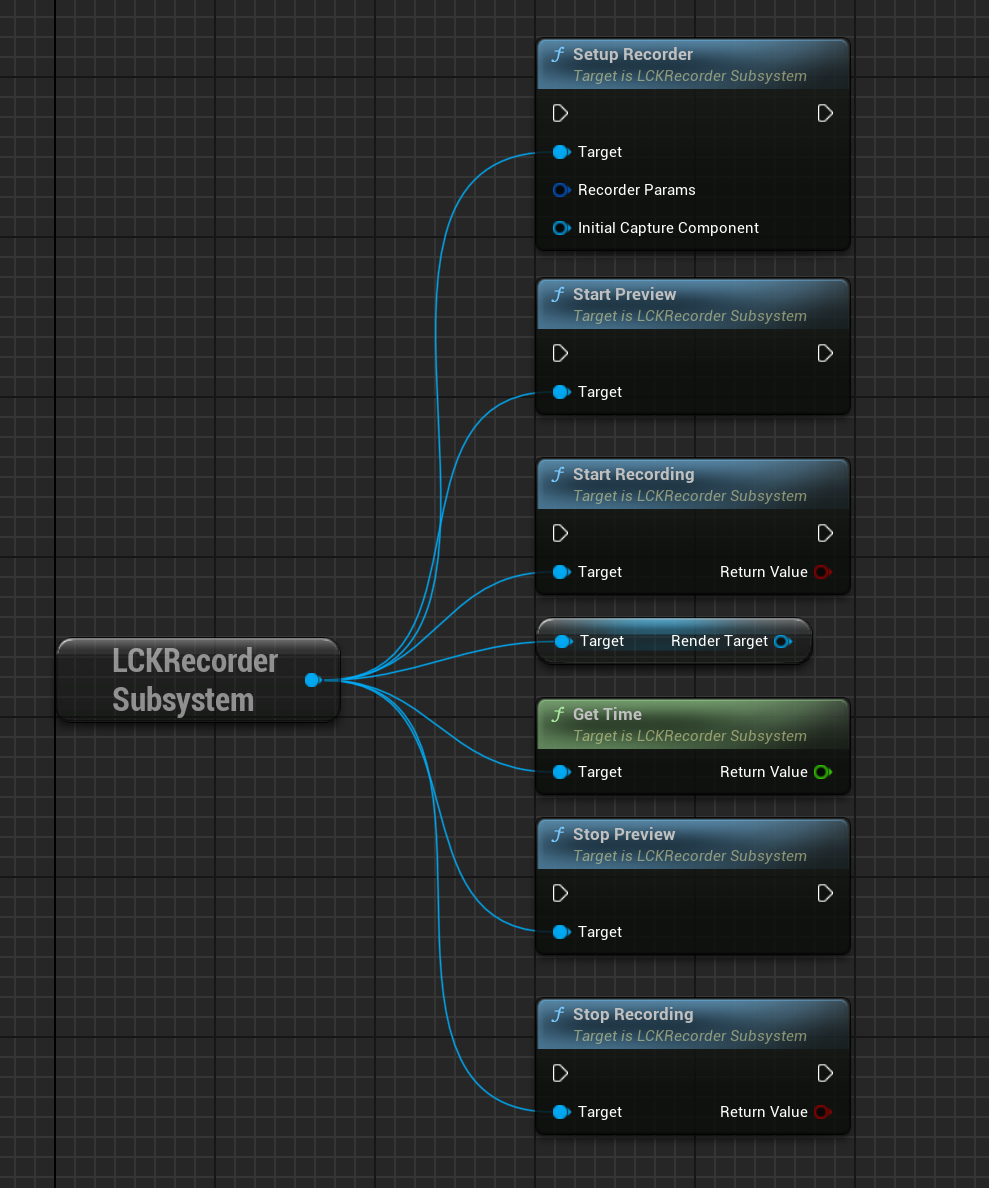Click Stop Preview output execution pin
This screenshot has width=989, height=1188.
pos(825,893)
